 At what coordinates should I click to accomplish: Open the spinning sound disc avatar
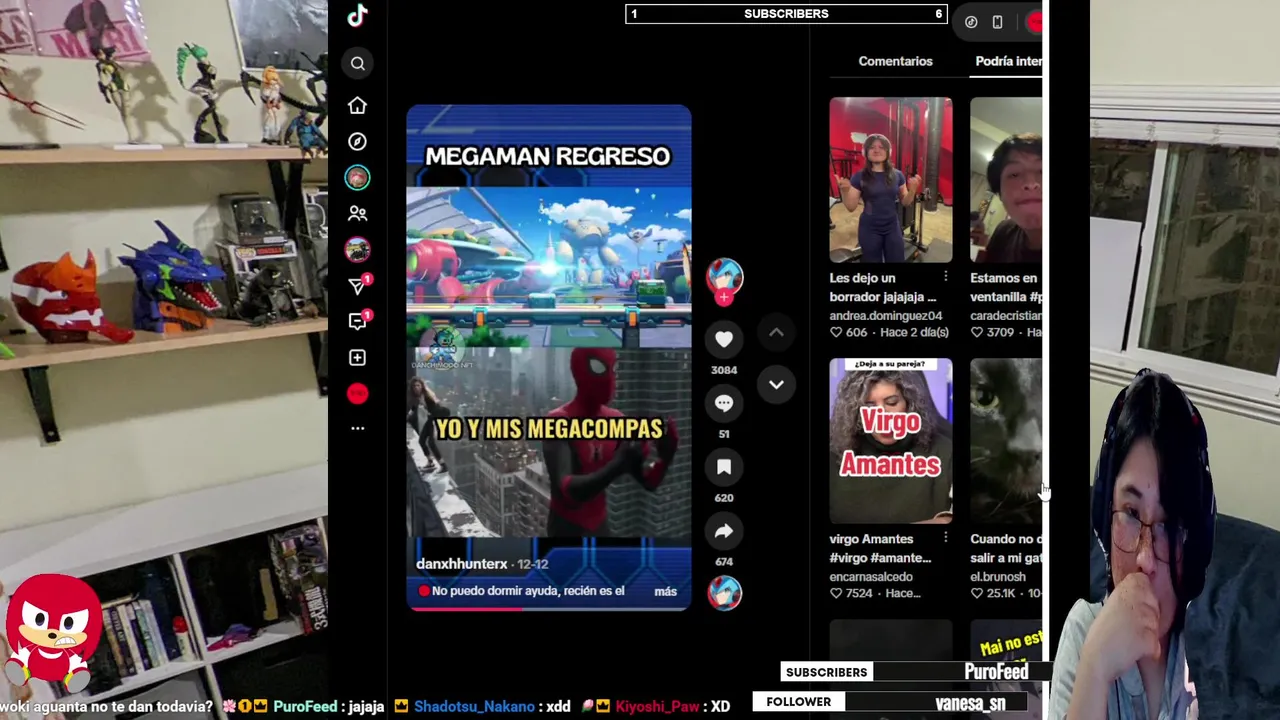coord(725,593)
